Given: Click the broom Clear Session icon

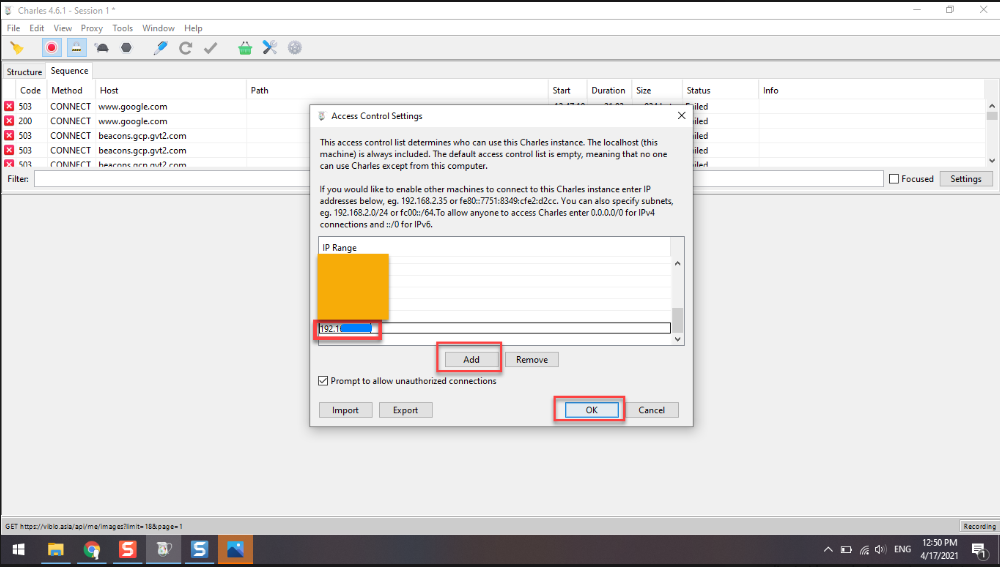Looking at the screenshot, I should tap(17, 48).
